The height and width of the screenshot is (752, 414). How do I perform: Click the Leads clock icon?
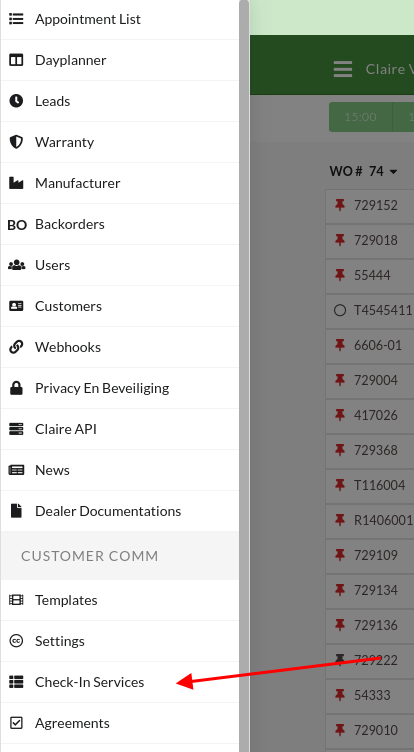pos(16,101)
